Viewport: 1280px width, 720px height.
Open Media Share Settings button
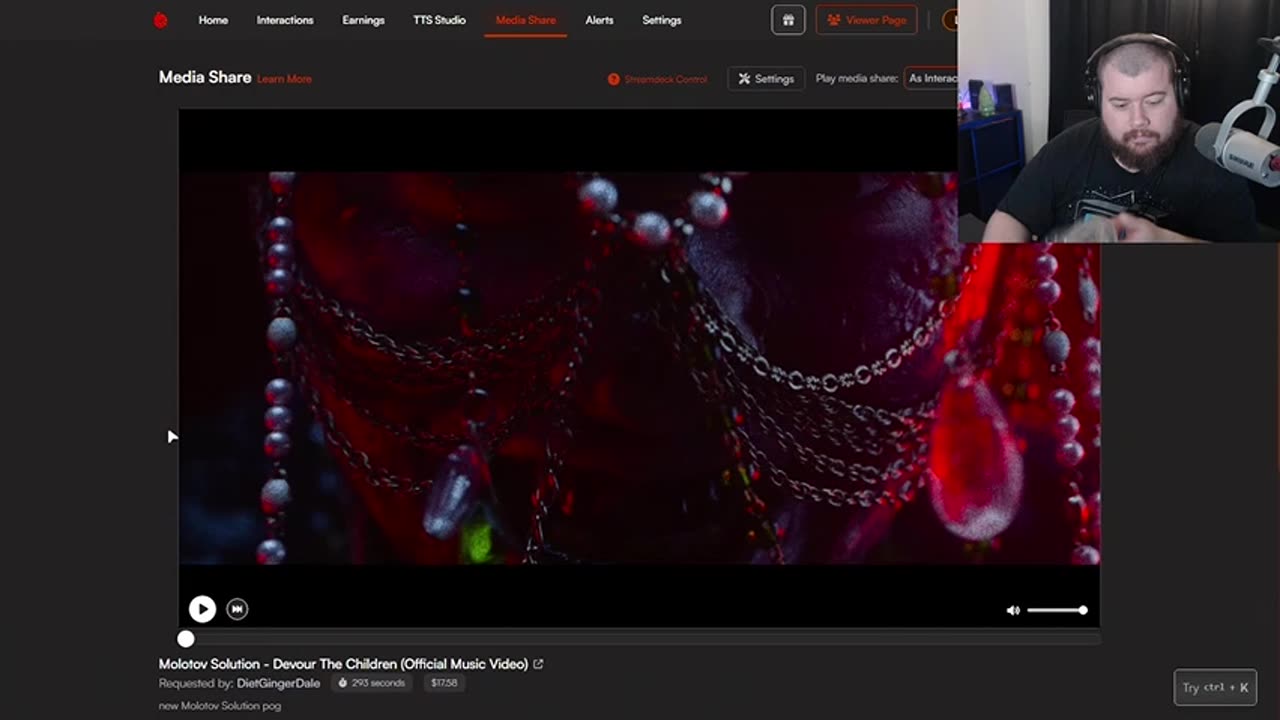(x=766, y=79)
